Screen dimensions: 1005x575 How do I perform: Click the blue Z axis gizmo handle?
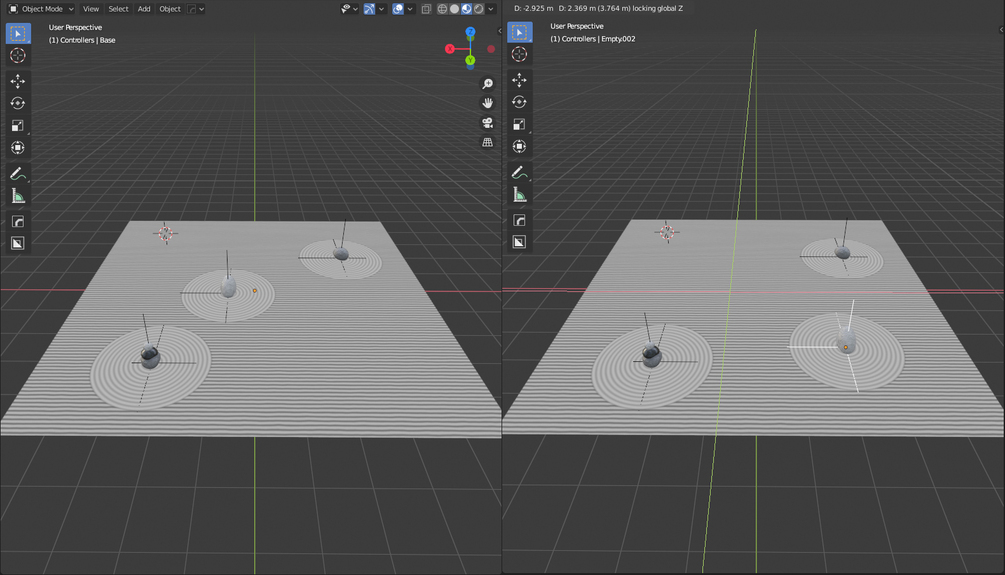470,31
